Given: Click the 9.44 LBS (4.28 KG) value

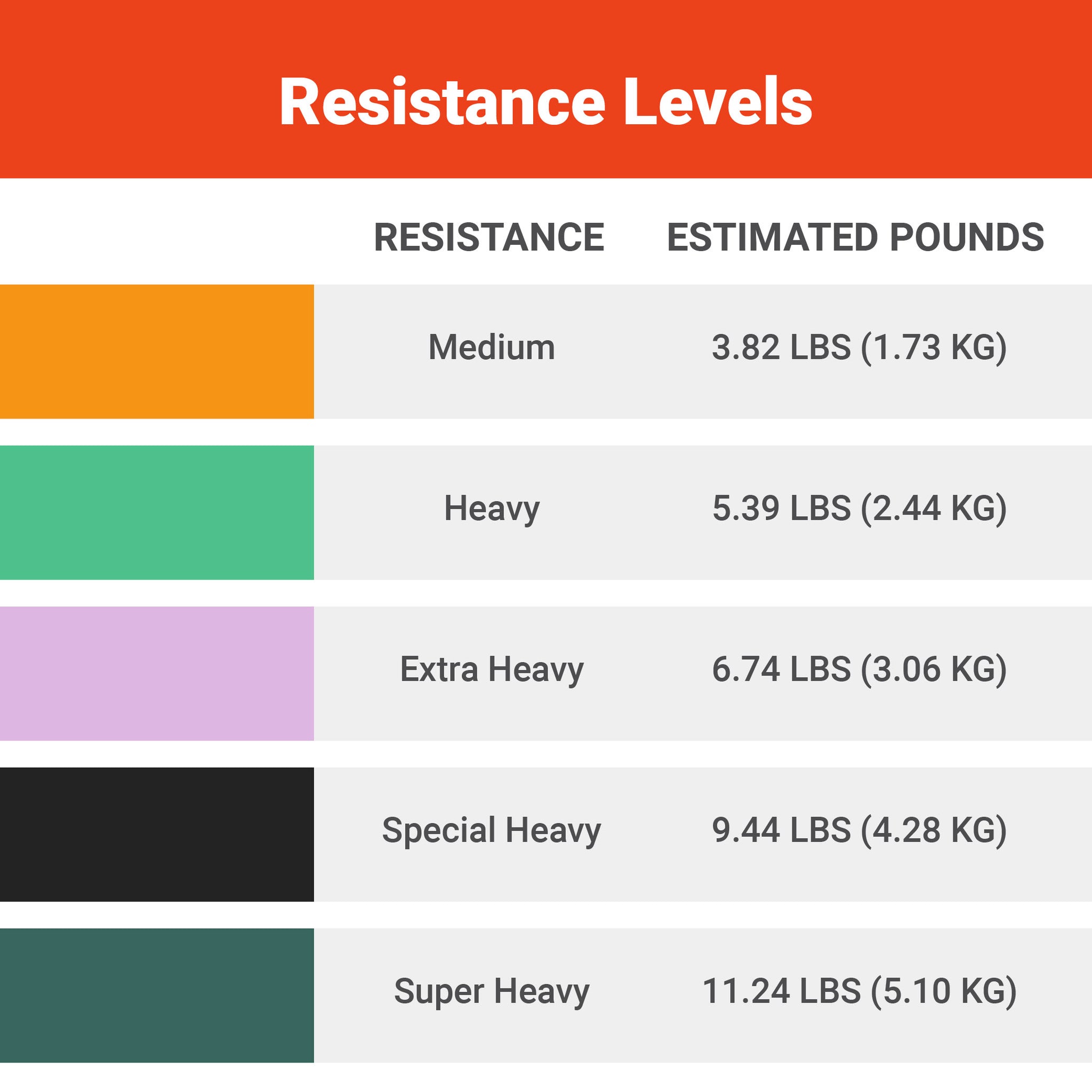Looking at the screenshot, I should (x=859, y=830).
